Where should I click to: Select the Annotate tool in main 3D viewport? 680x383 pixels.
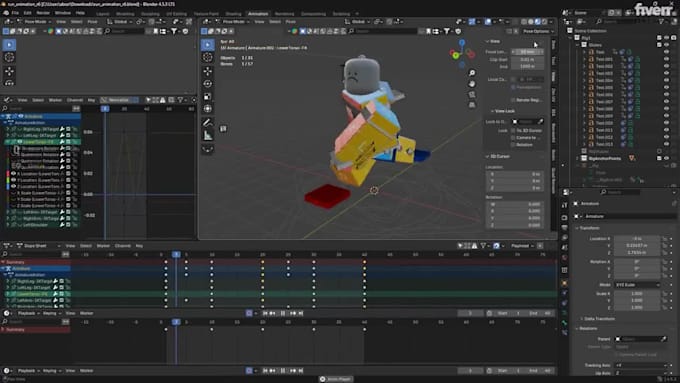(208, 123)
